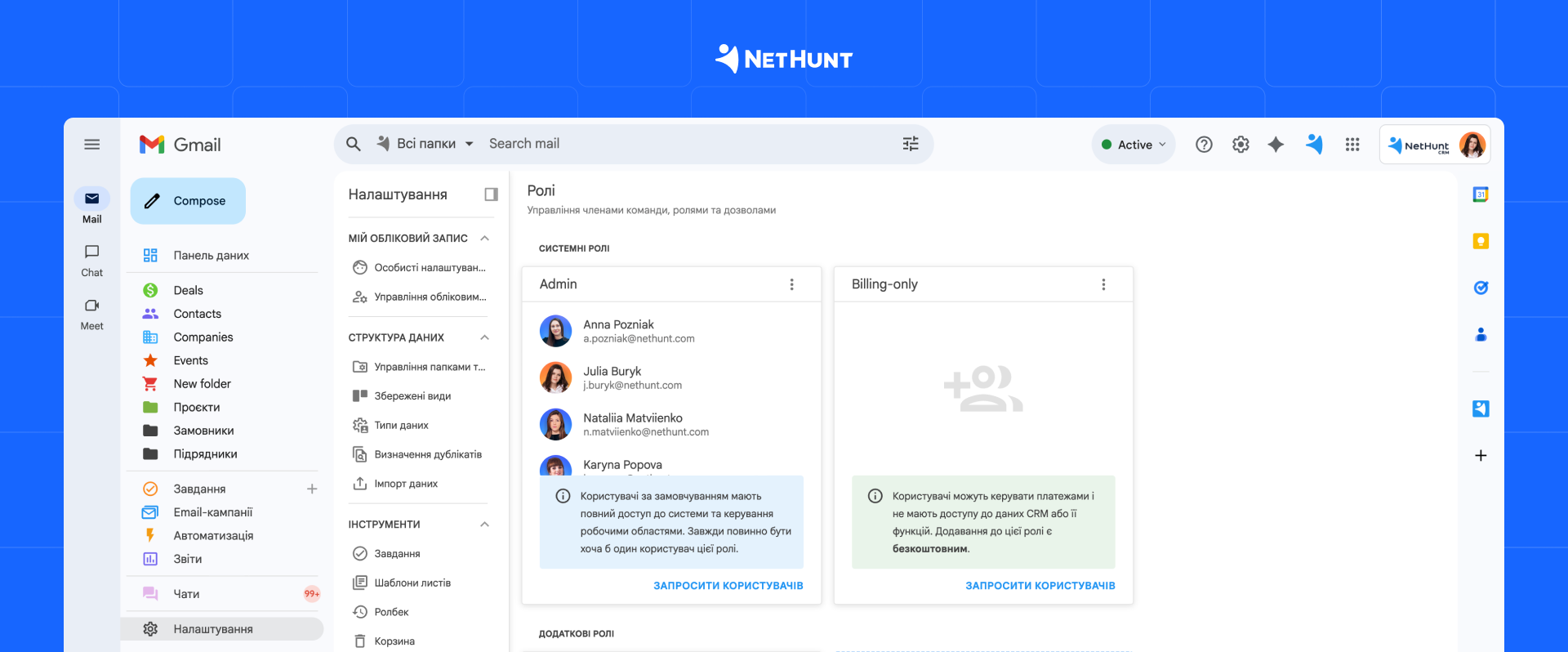Viewport: 1568px width, 652px height.
Task: Open Google Contacts side panel icon
Action: click(1481, 334)
